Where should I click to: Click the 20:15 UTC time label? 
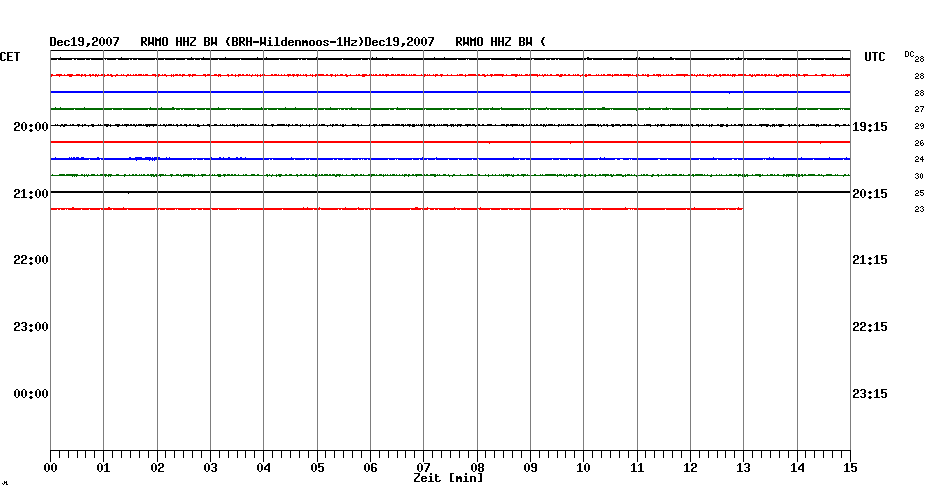click(x=870, y=194)
